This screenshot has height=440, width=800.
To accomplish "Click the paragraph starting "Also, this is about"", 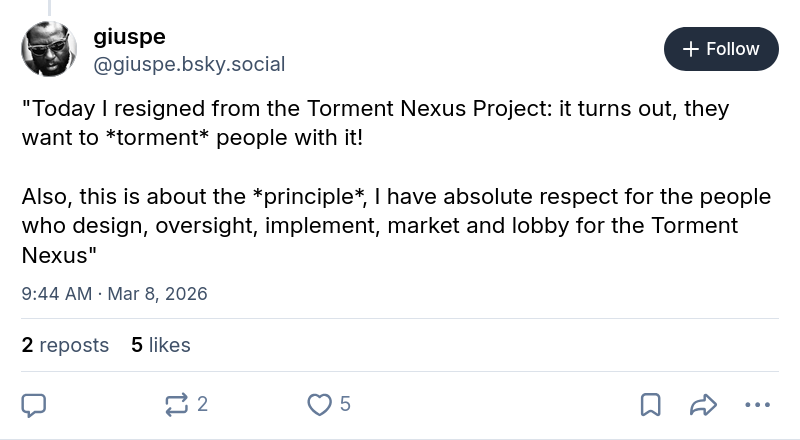I will point(396,226).
